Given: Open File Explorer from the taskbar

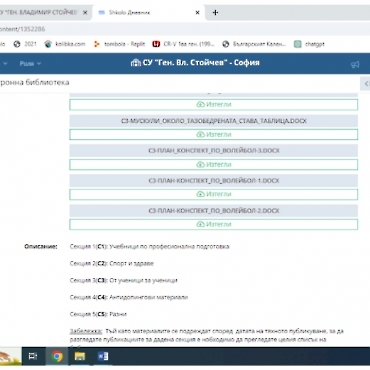Looking at the screenshot, I should pyautogui.click(x=80, y=356).
